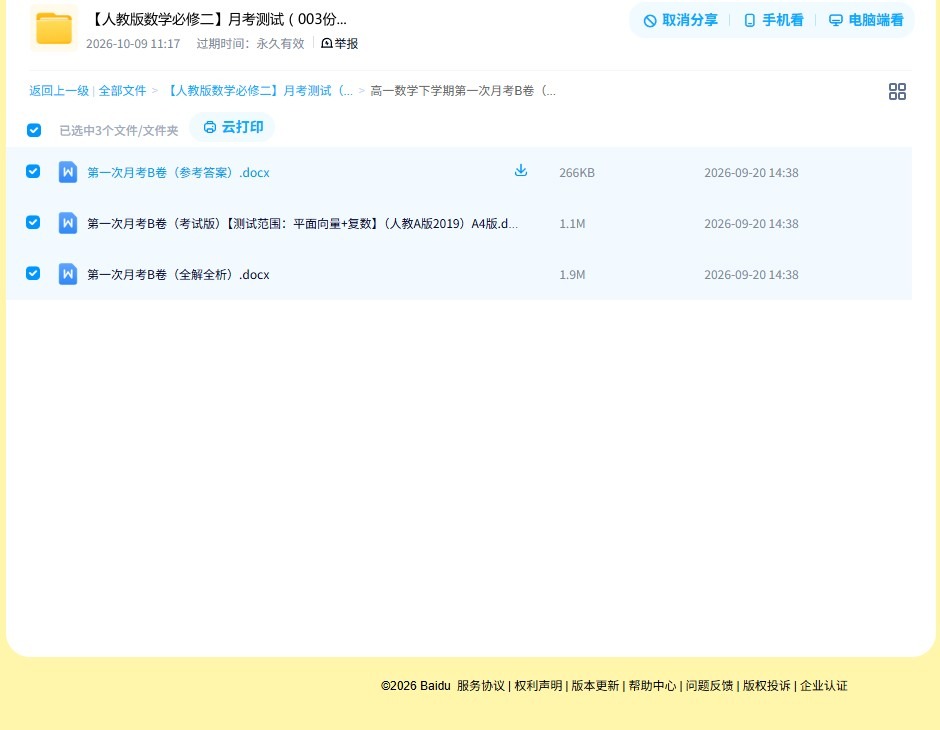
Task: Click Word icon for 参考答案 file
Action: (x=68, y=172)
